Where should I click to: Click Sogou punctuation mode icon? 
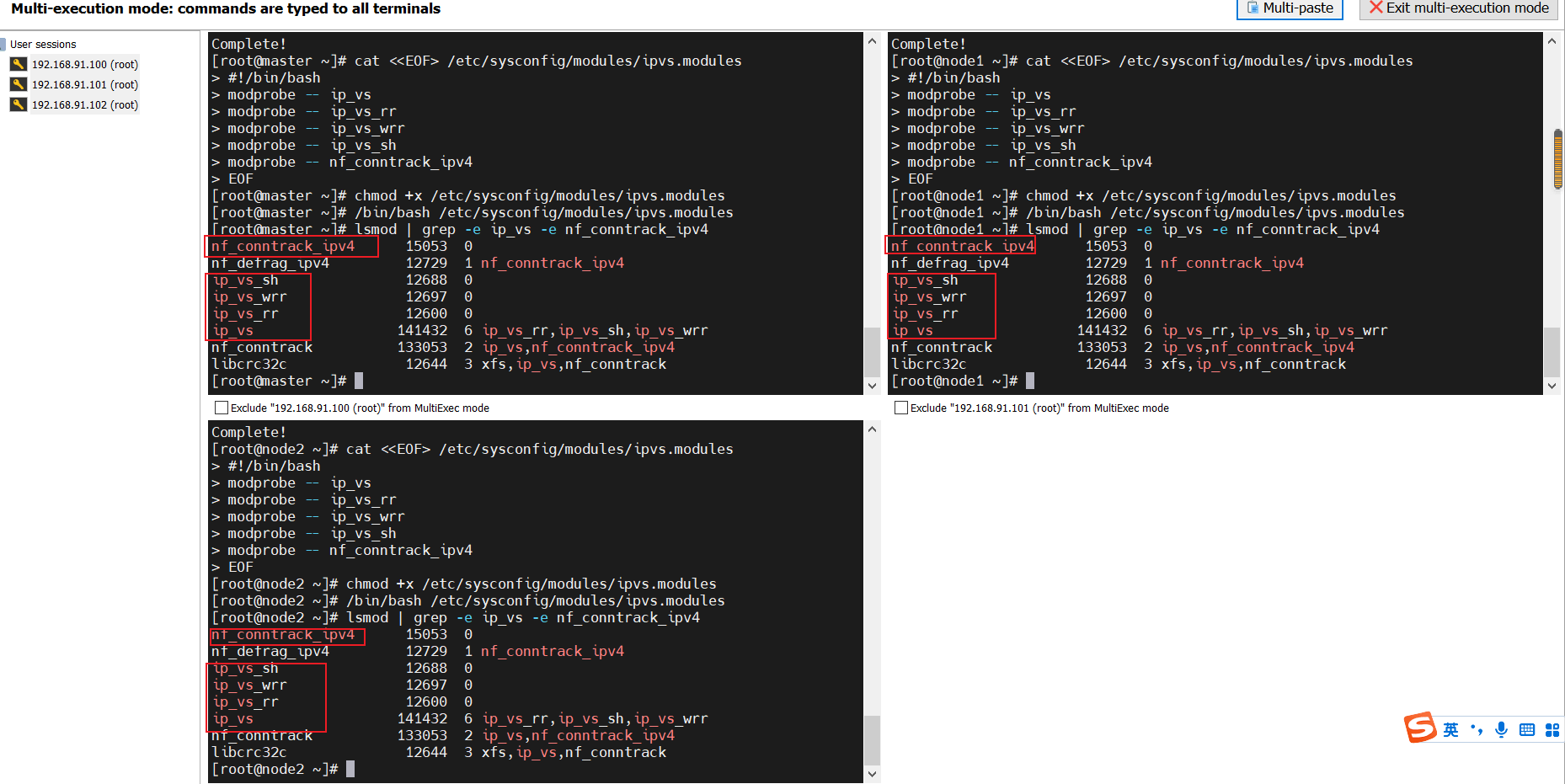click(1477, 730)
